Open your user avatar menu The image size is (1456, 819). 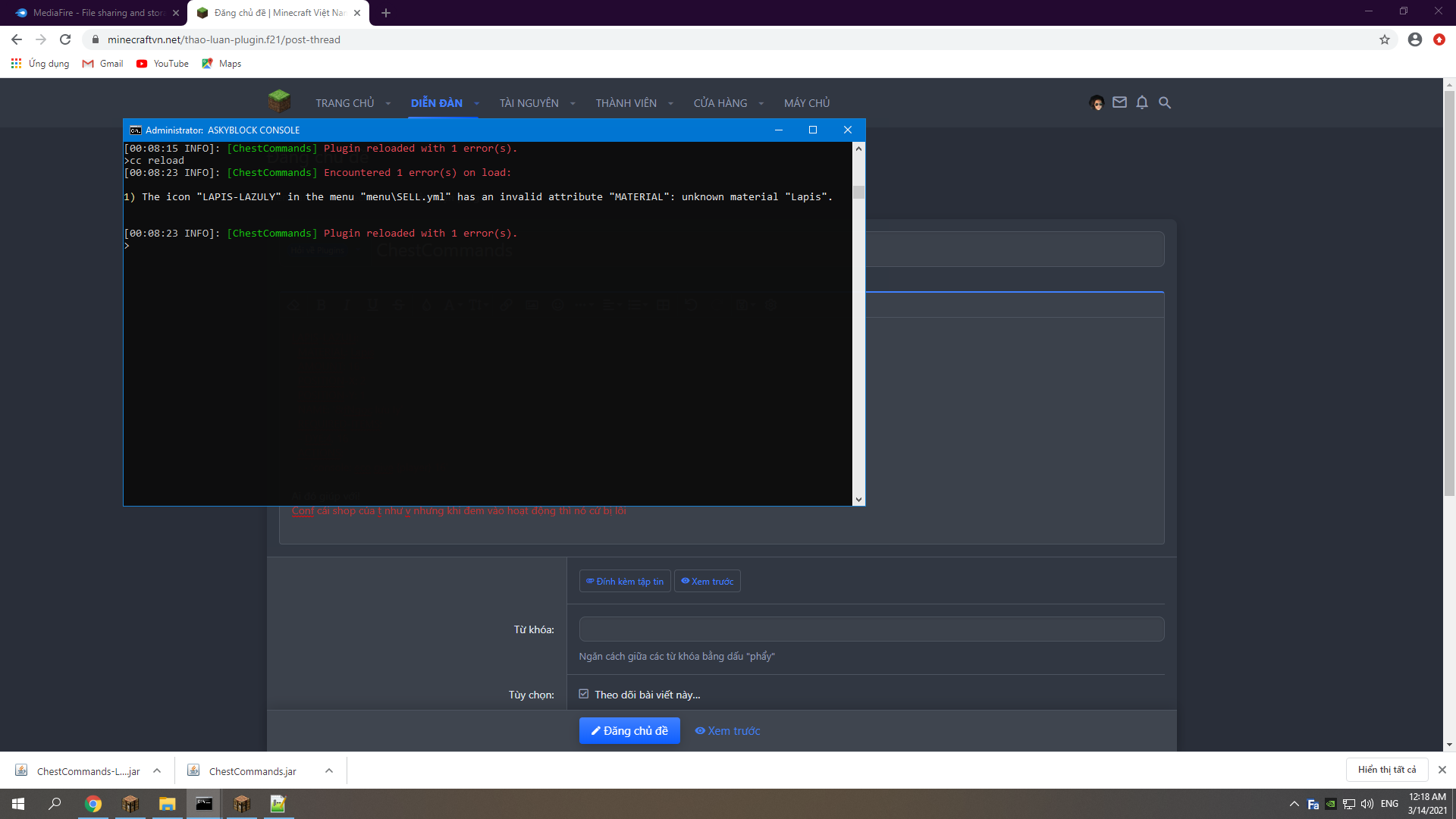[x=1097, y=102]
